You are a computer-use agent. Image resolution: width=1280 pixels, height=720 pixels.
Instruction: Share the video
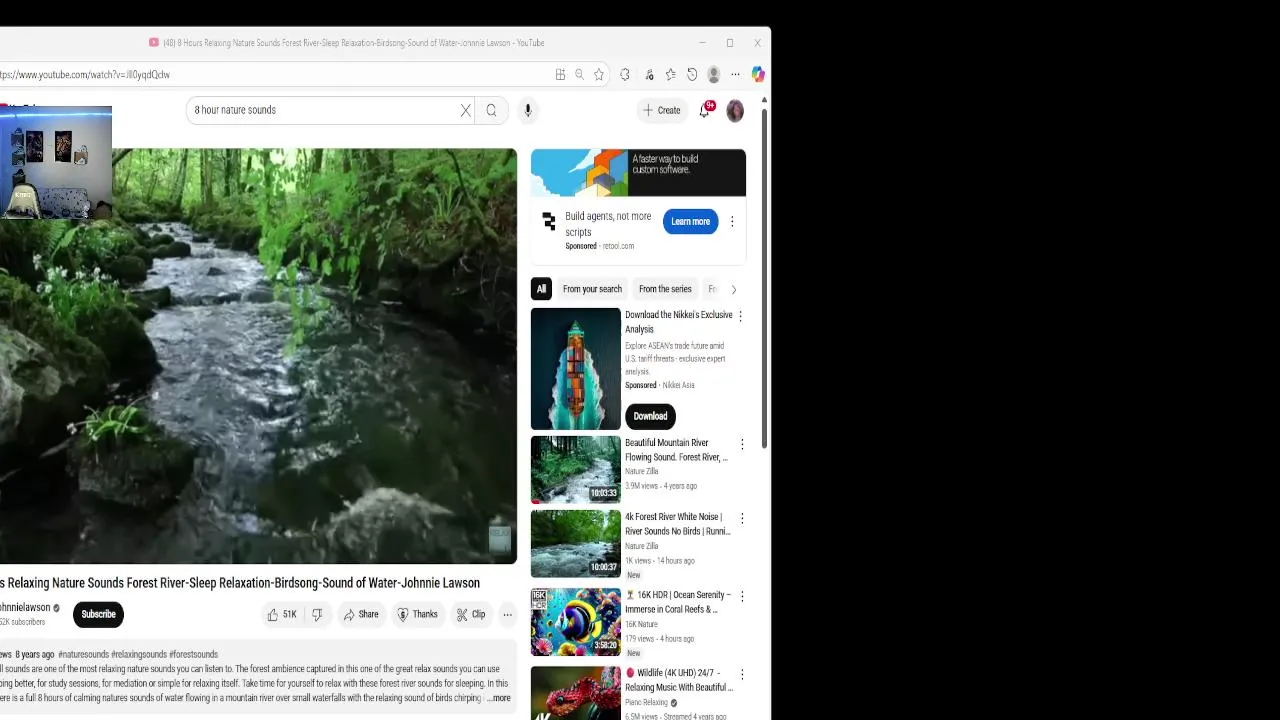pyautogui.click(x=361, y=615)
